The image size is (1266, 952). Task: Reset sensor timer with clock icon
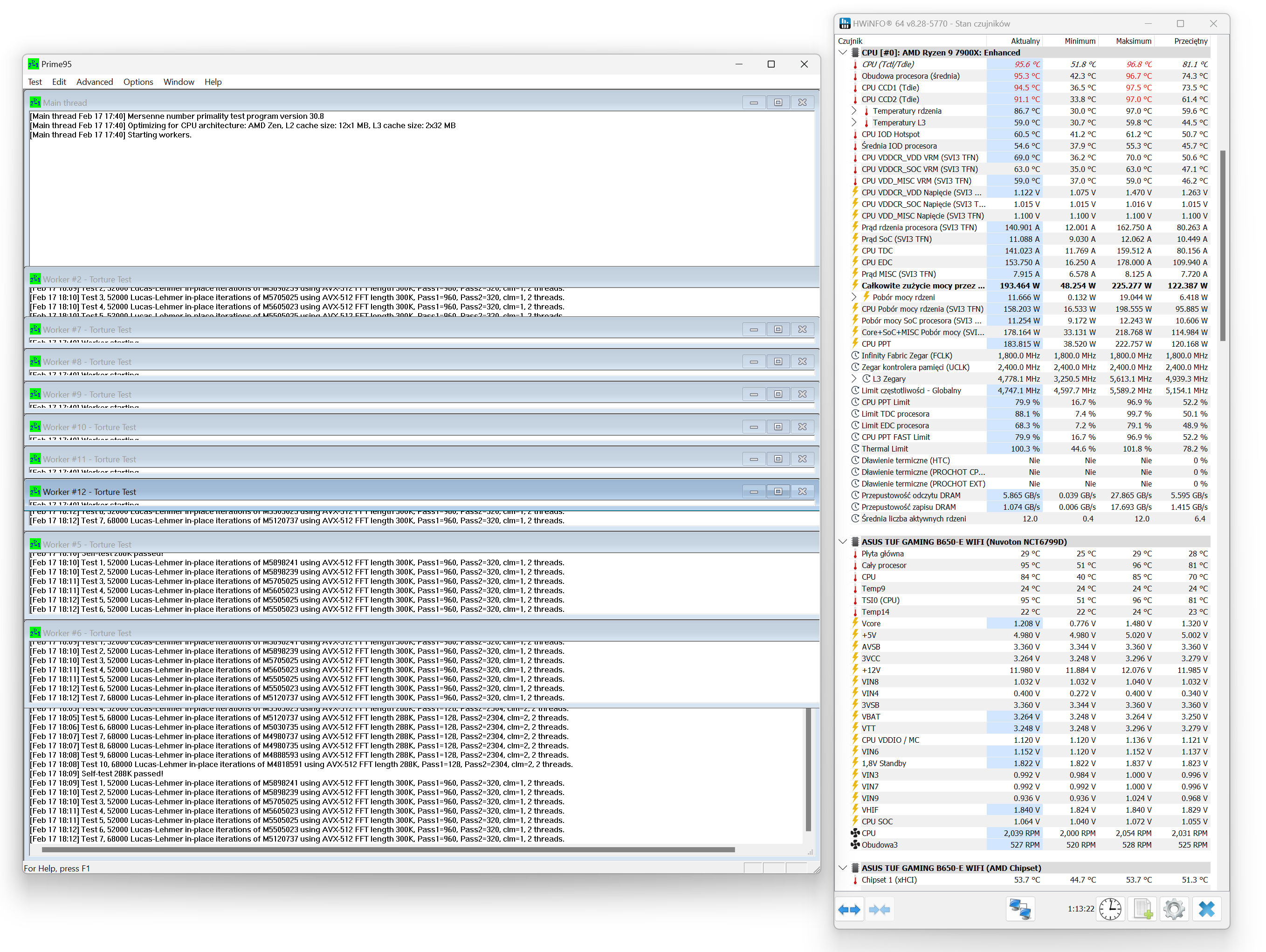pyautogui.click(x=1110, y=909)
